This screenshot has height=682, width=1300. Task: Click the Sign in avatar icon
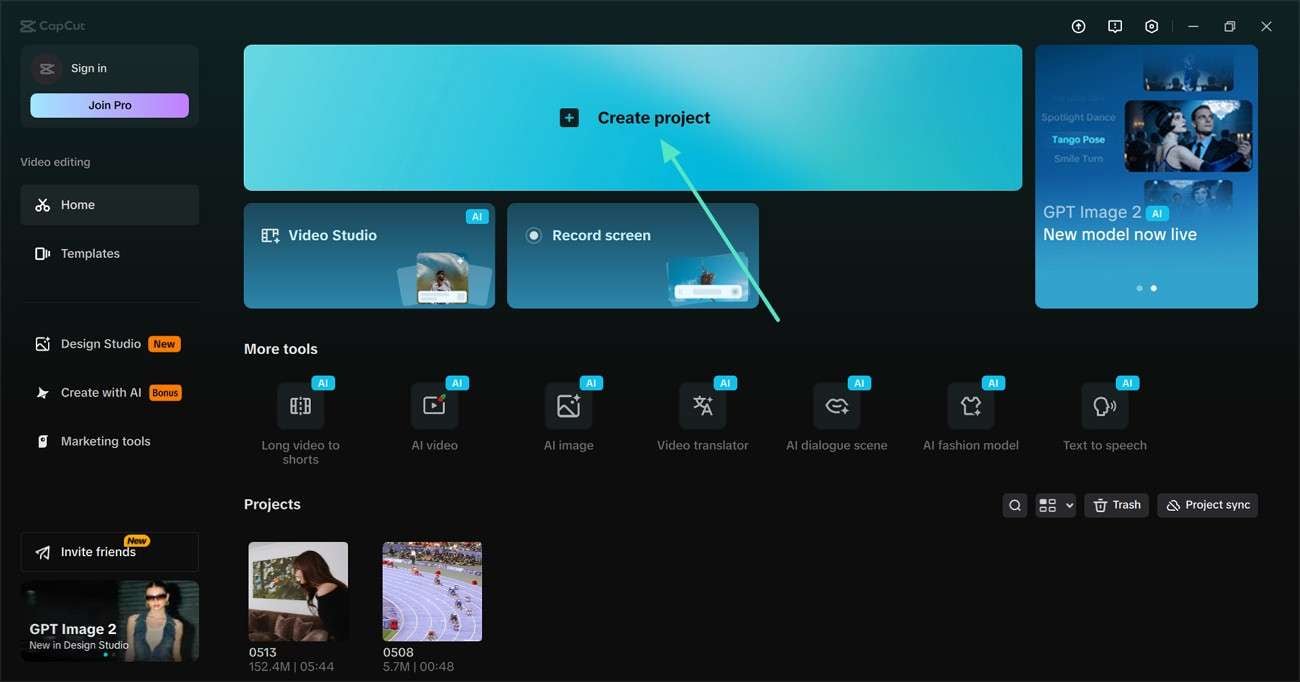click(x=46, y=68)
